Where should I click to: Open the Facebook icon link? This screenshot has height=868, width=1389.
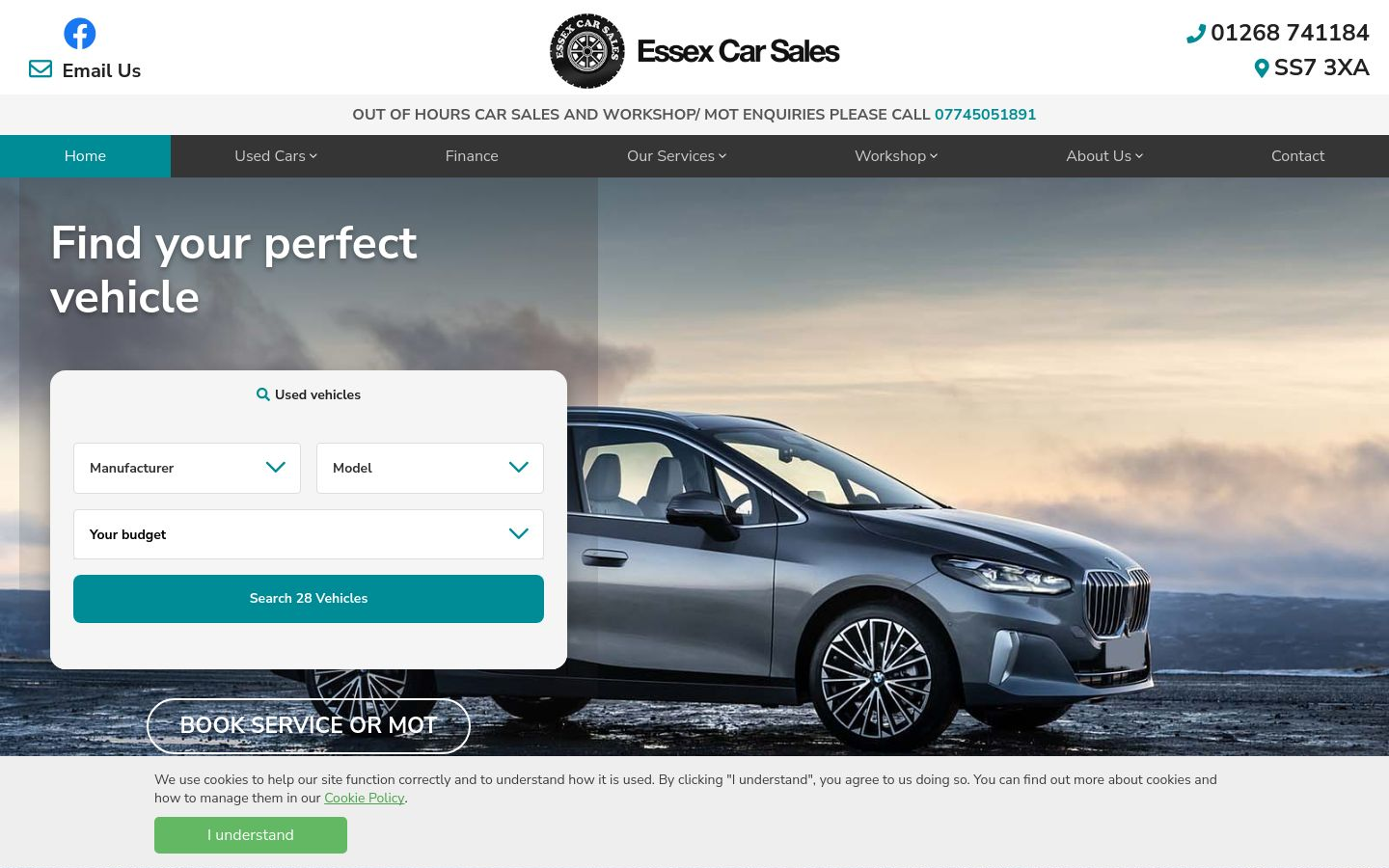80,34
